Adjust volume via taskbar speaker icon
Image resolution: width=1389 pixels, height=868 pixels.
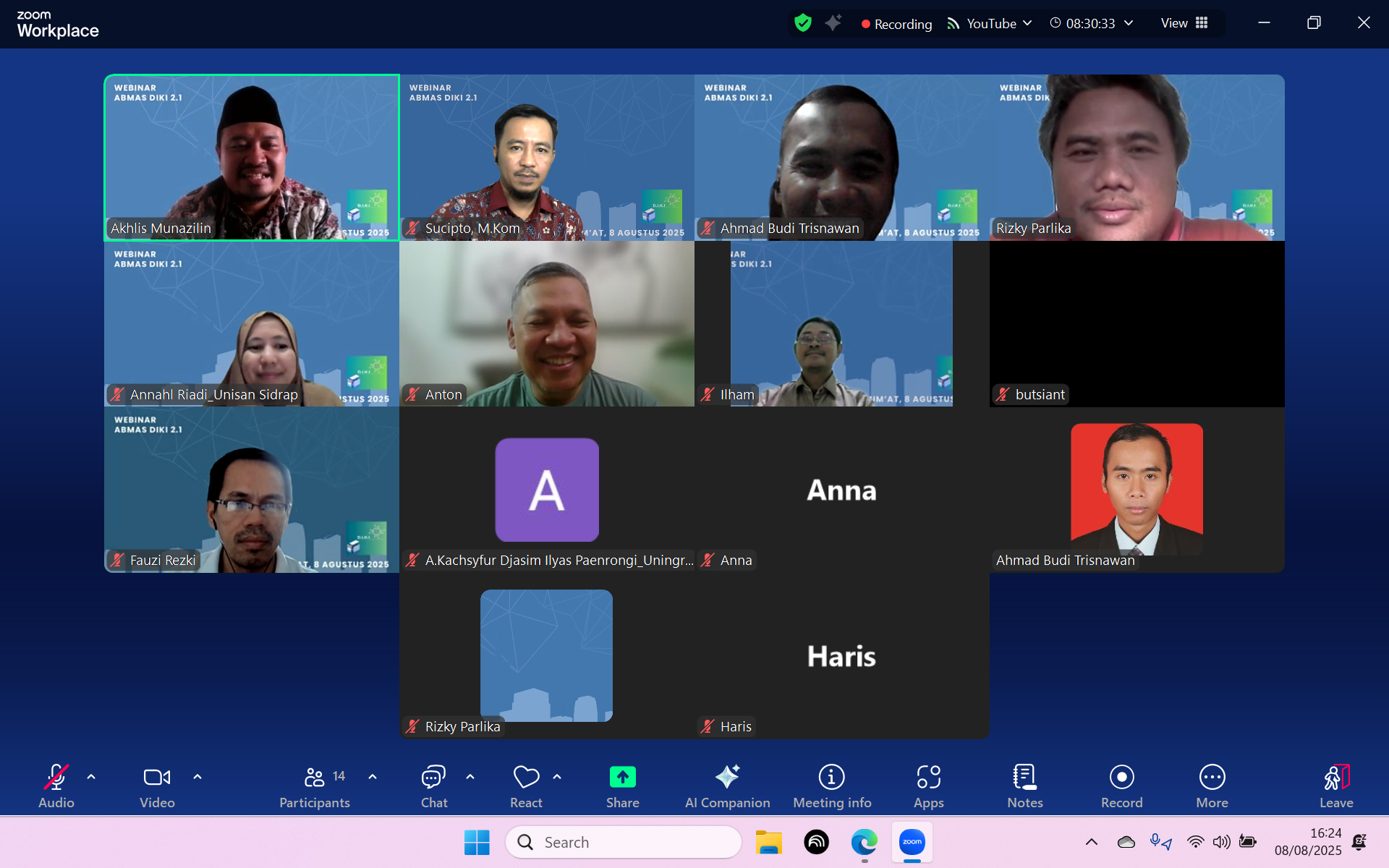pyautogui.click(x=1222, y=842)
